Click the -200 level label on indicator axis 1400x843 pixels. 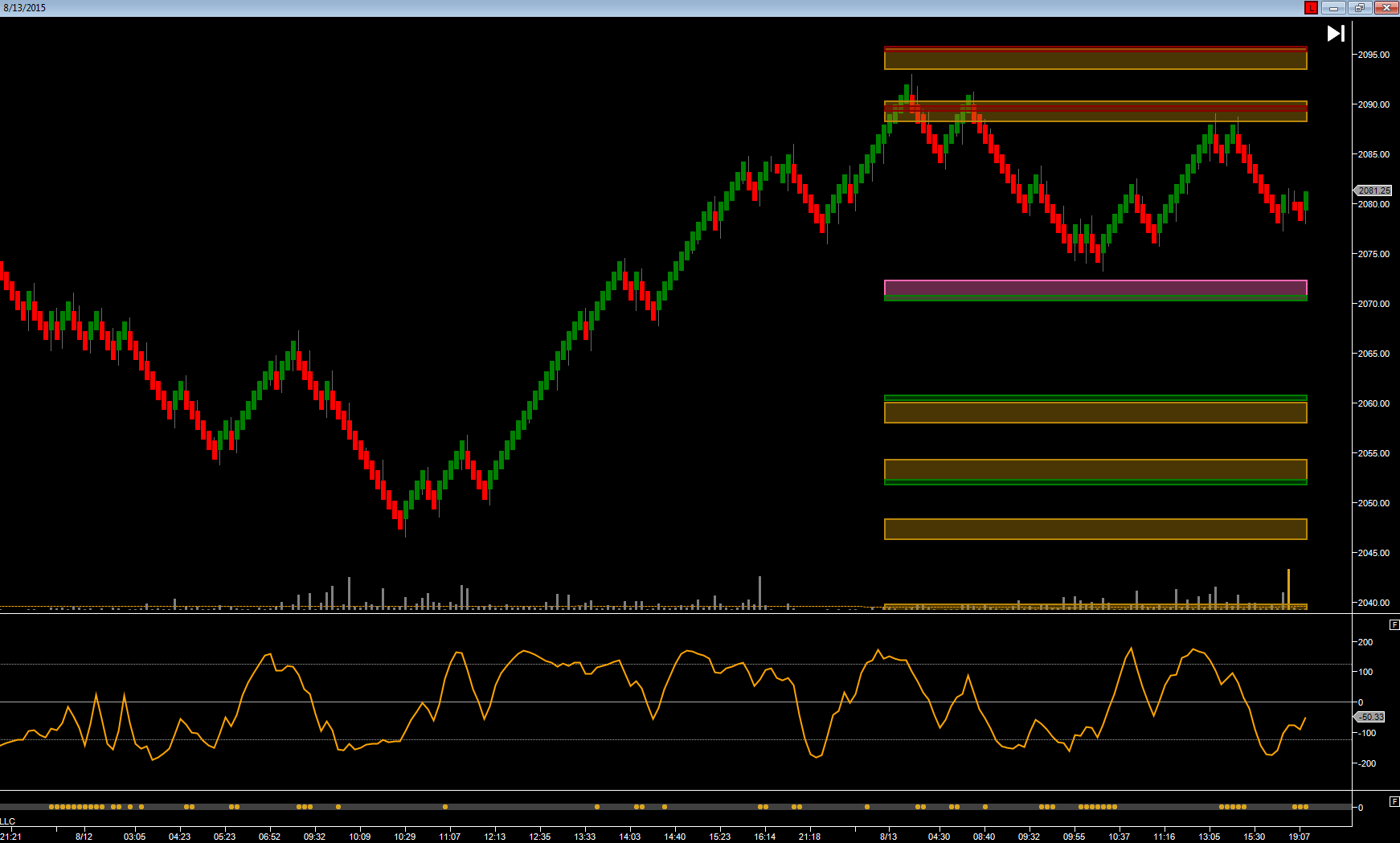click(1366, 763)
